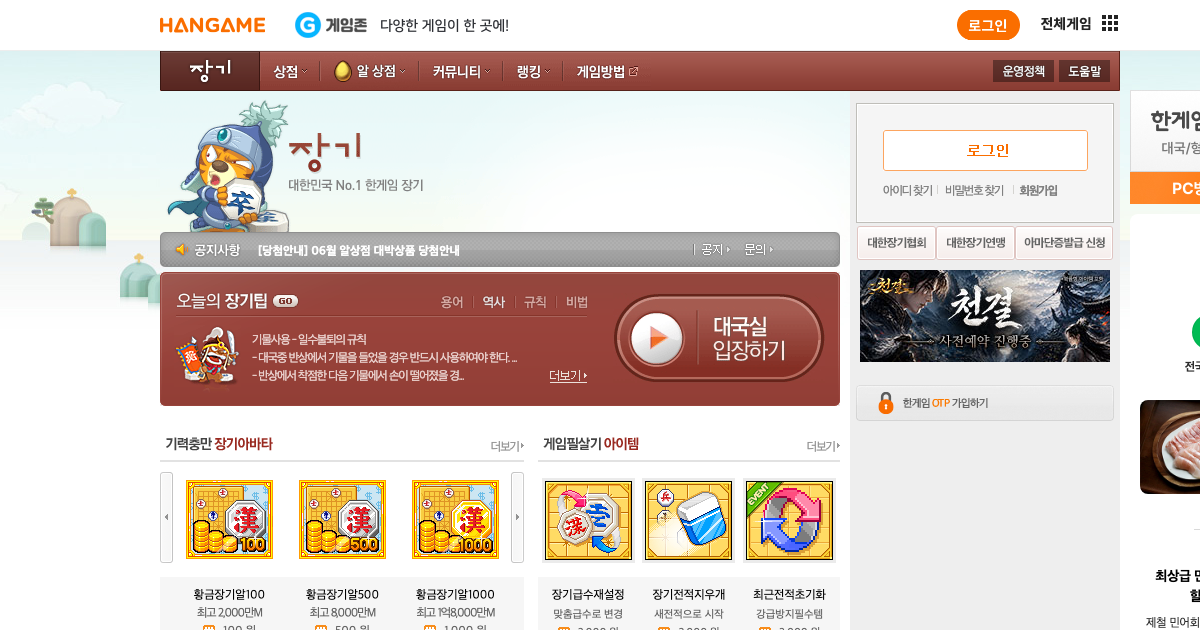Go to previous avatar items with left arrow
Image resolution: width=1200 pixels, height=630 pixels.
pos(166,517)
